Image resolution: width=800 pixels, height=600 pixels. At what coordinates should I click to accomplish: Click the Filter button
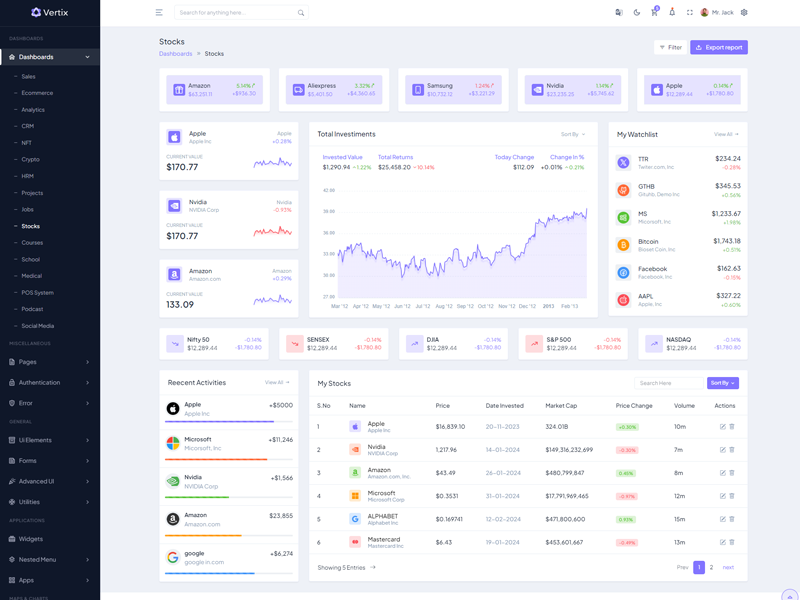click(x=670, y=47)
